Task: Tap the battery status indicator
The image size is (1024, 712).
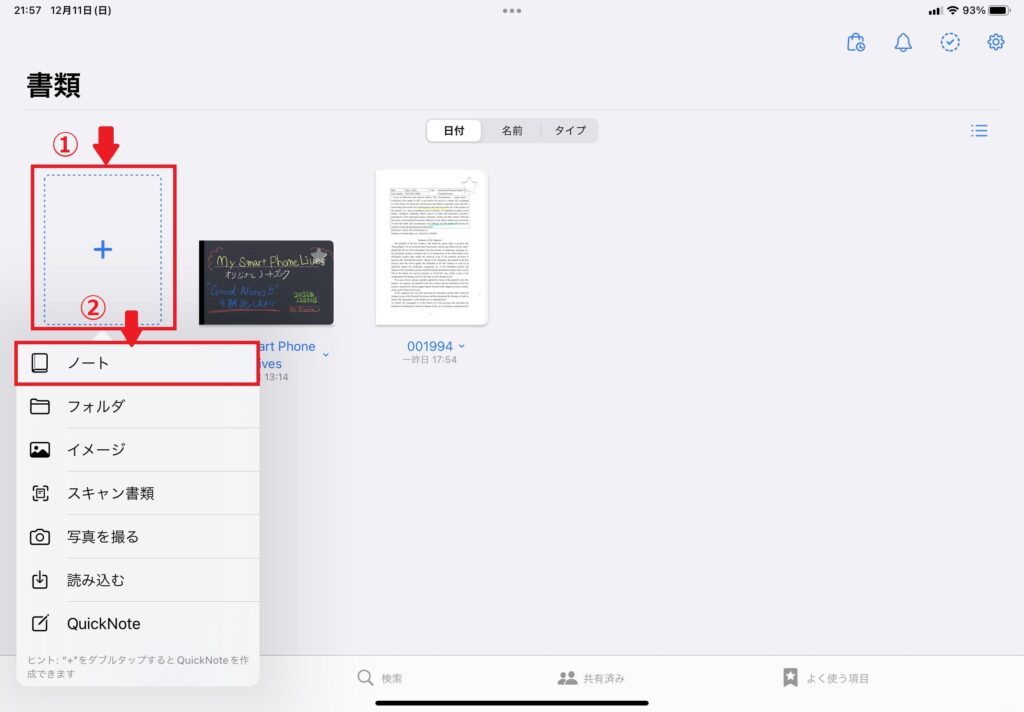Action: (x=1000, y=10)
